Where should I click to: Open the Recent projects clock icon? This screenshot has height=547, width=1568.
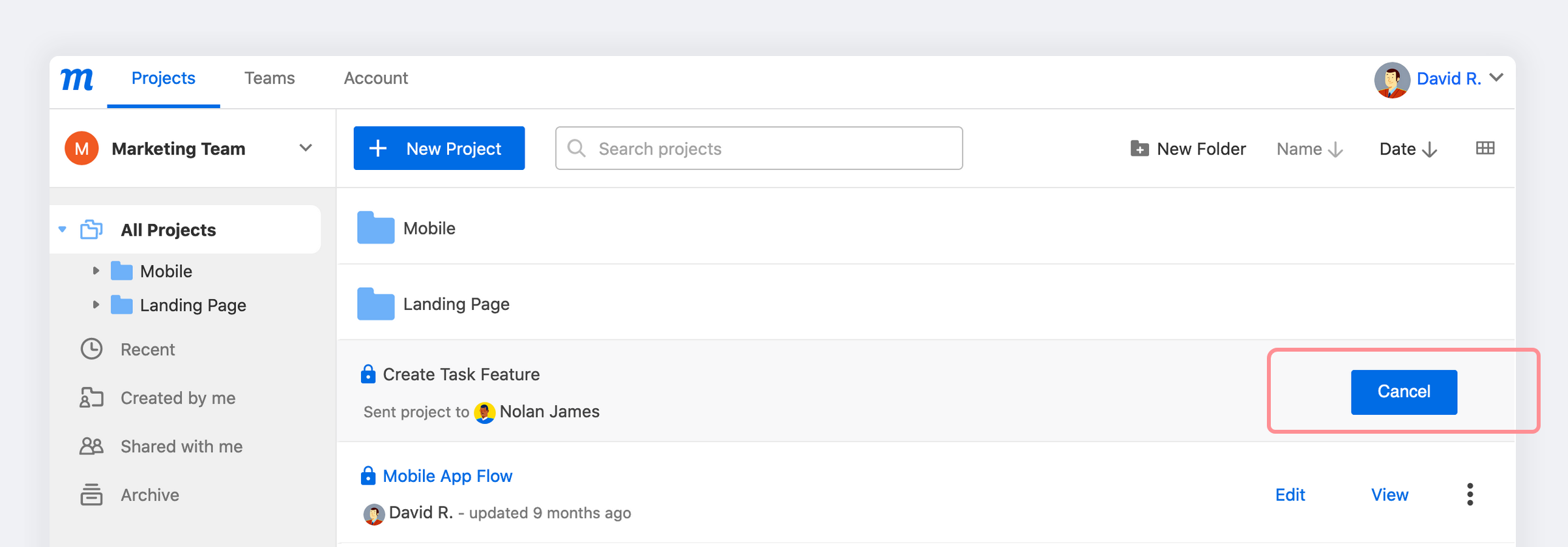pyautogui.click(x=91, y=350)
